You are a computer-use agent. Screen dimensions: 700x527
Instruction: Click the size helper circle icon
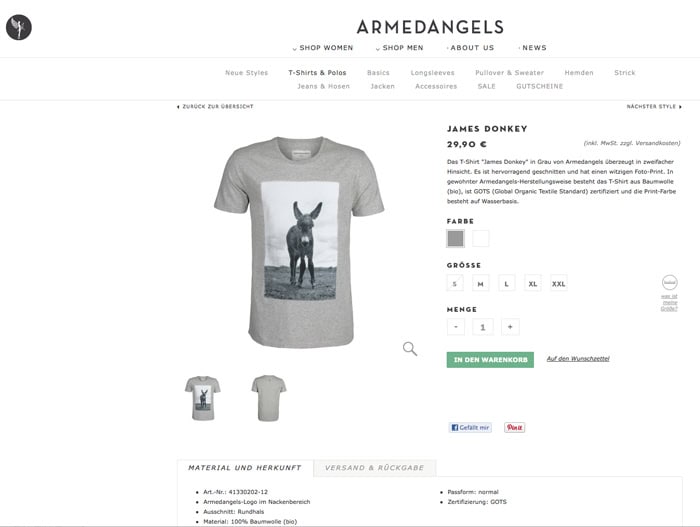pos(669,283)
